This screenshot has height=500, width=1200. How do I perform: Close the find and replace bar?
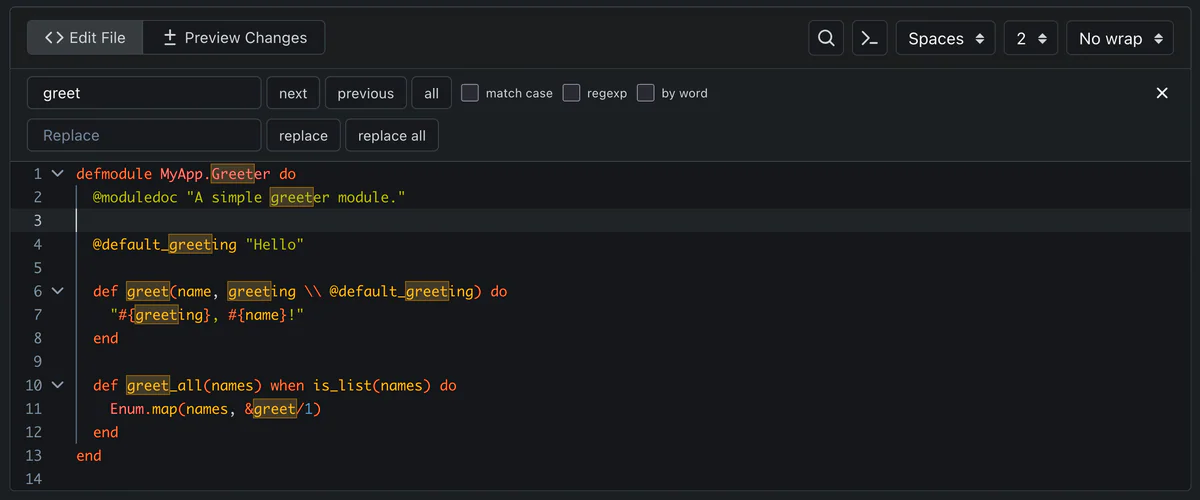1162,93
